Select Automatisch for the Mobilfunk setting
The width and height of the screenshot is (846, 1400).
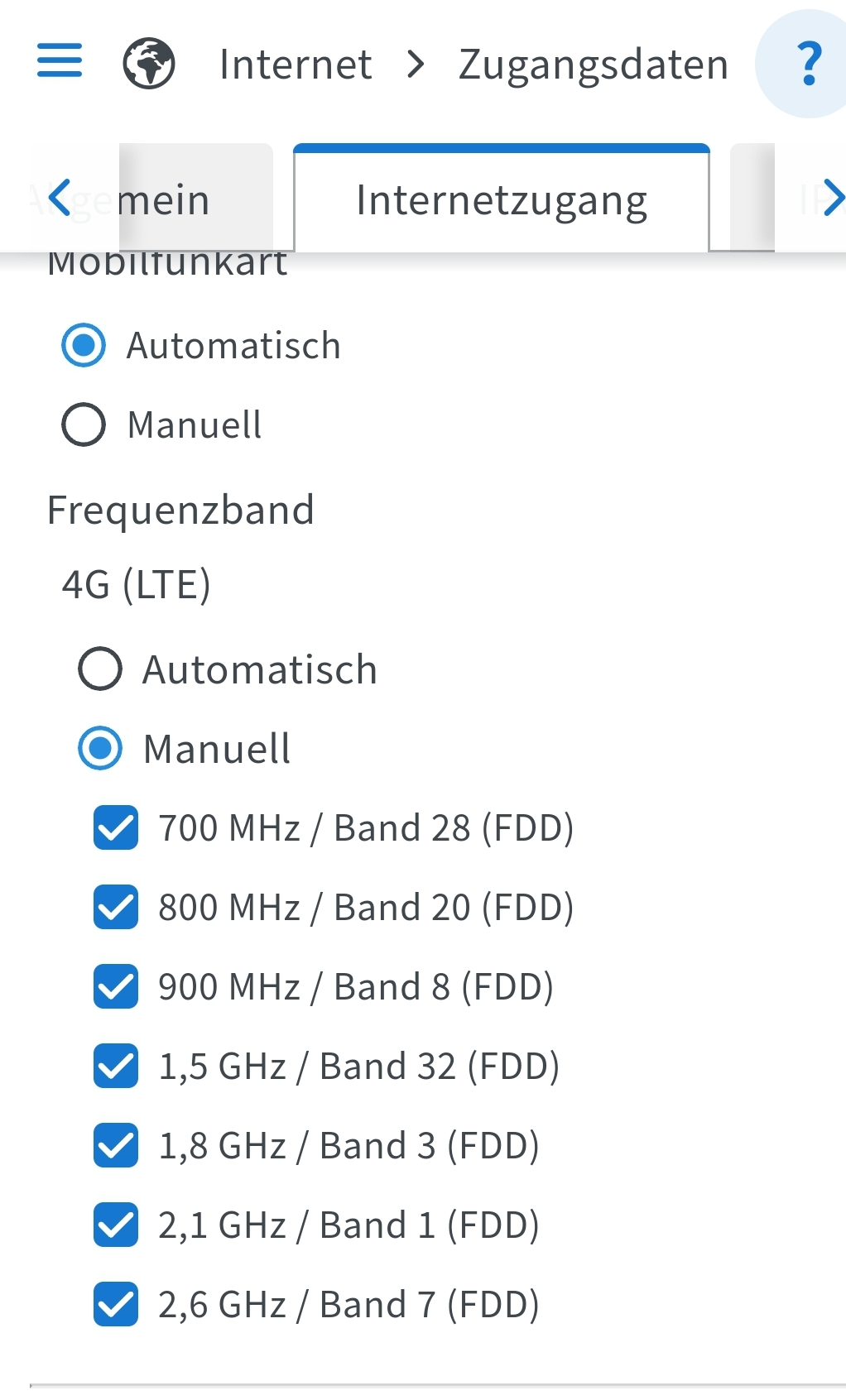click(84, 345)
